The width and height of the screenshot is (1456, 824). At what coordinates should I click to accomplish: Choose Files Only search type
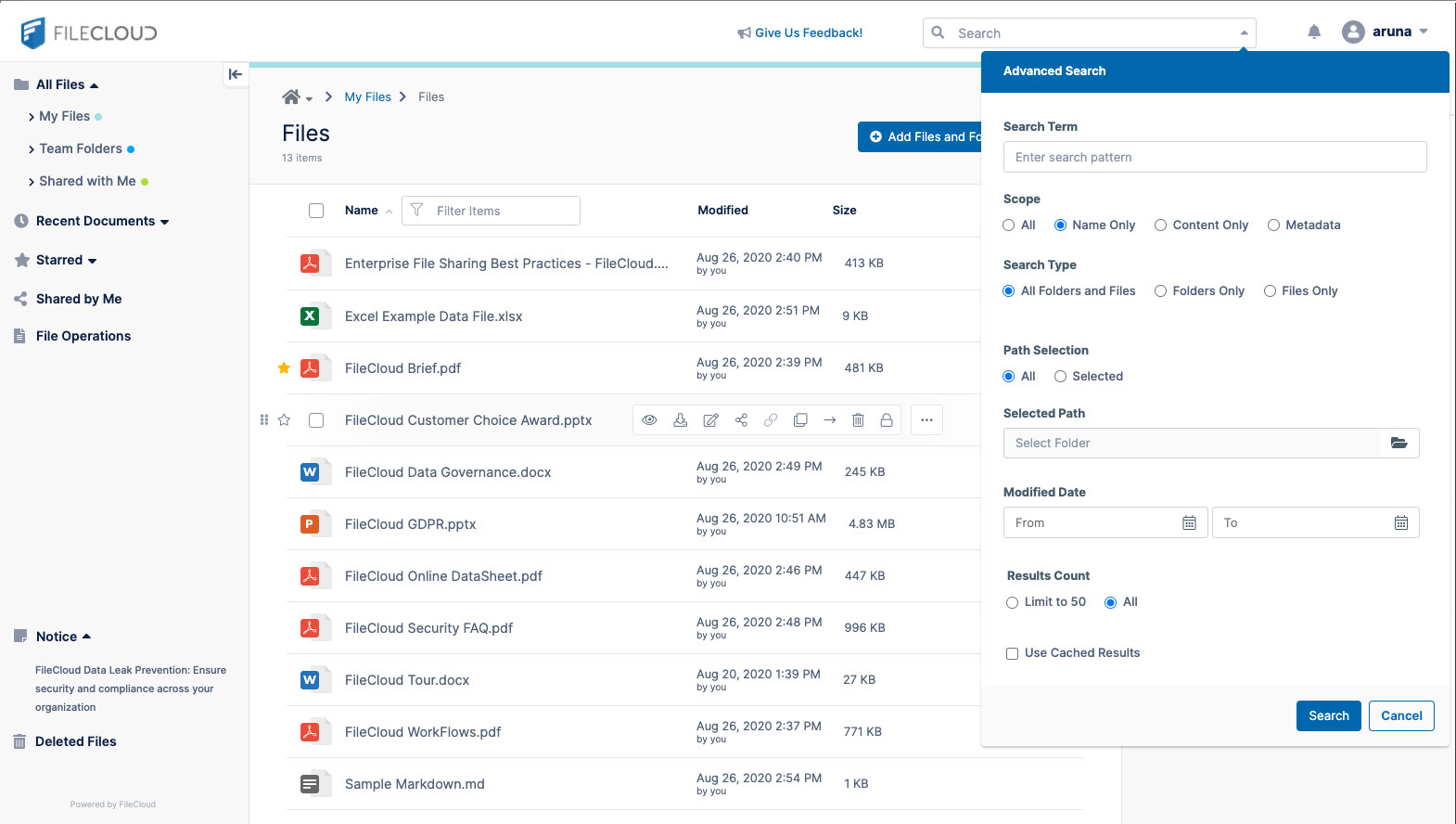tap(1270, 291)
